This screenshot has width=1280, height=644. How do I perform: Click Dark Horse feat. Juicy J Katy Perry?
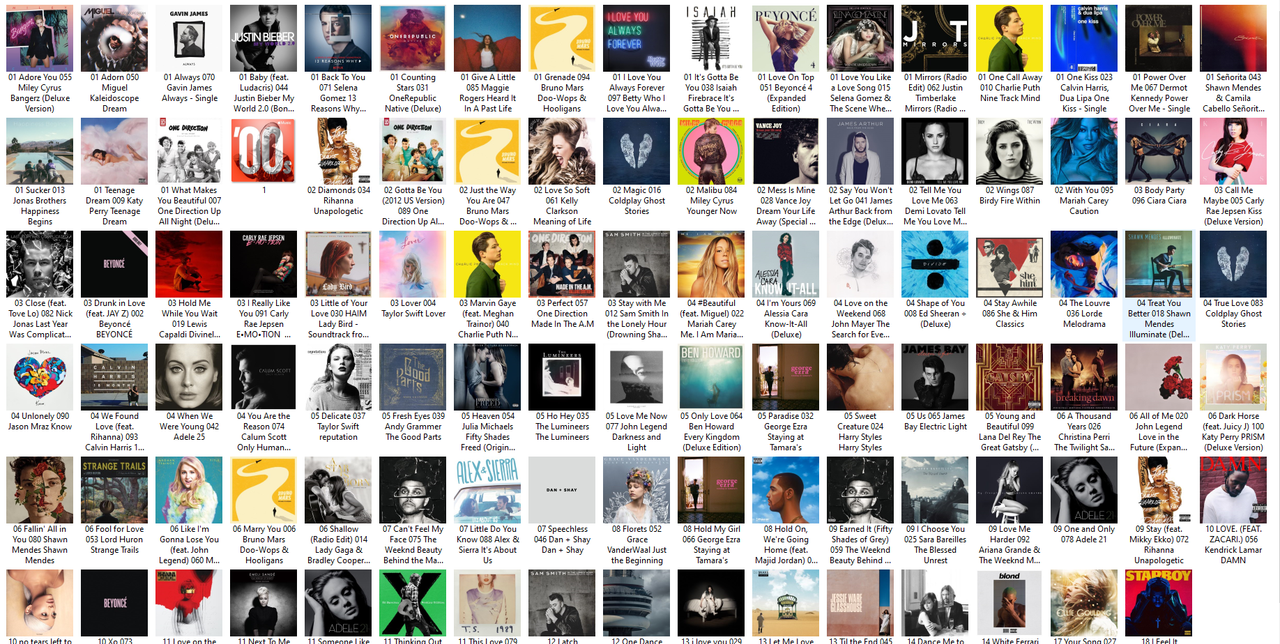(1234, 399)
